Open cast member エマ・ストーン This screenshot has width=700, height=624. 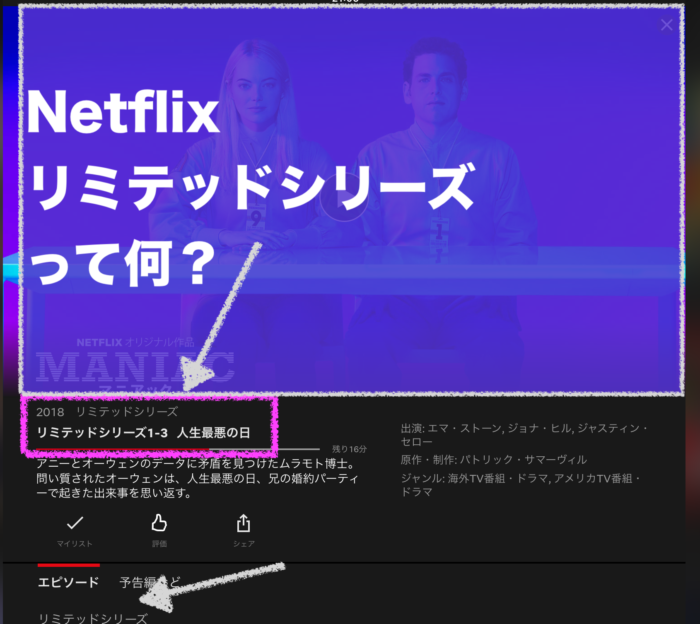pyautogui.click(x=466, y=428)
